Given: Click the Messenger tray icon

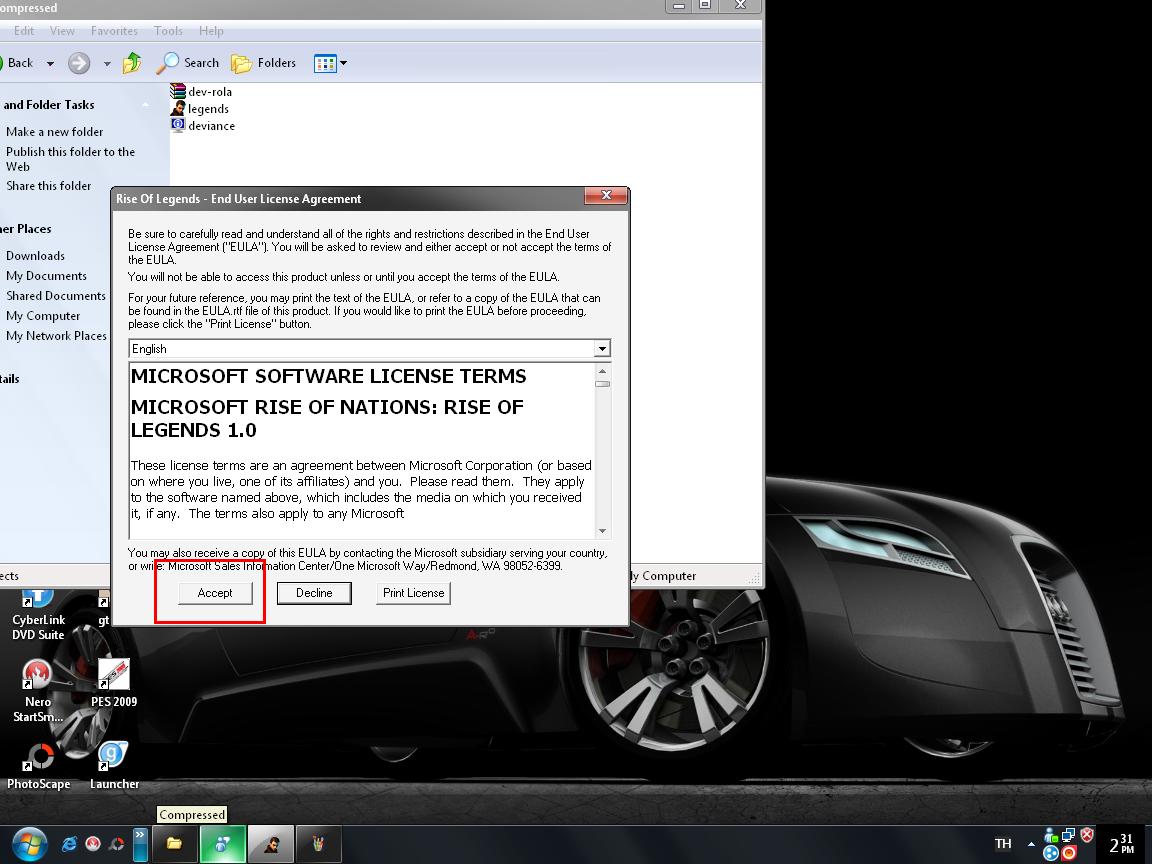Looking at the screenshot, I should pos(1051,835).
